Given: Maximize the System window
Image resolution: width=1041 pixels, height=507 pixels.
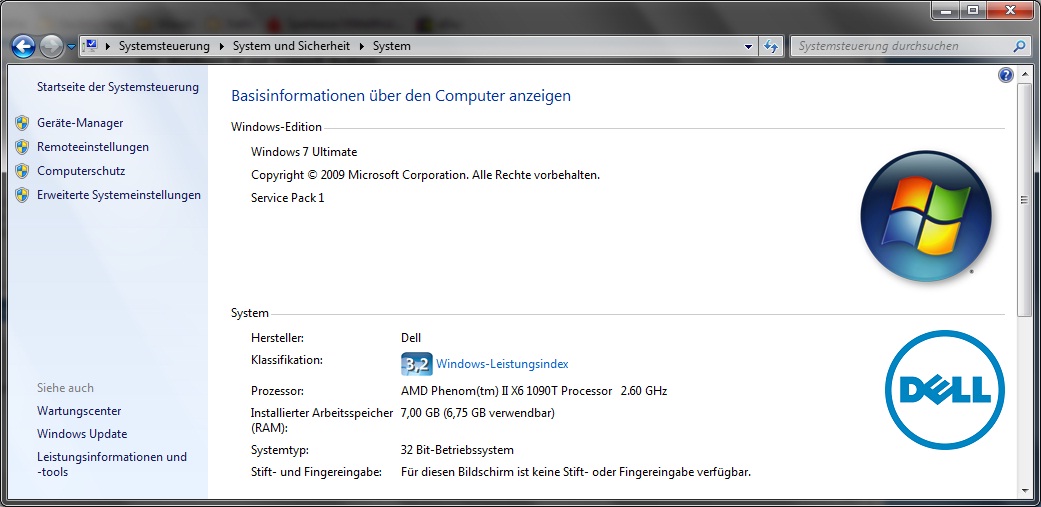Looking at the screenshot, I should [x=973, y=10].
